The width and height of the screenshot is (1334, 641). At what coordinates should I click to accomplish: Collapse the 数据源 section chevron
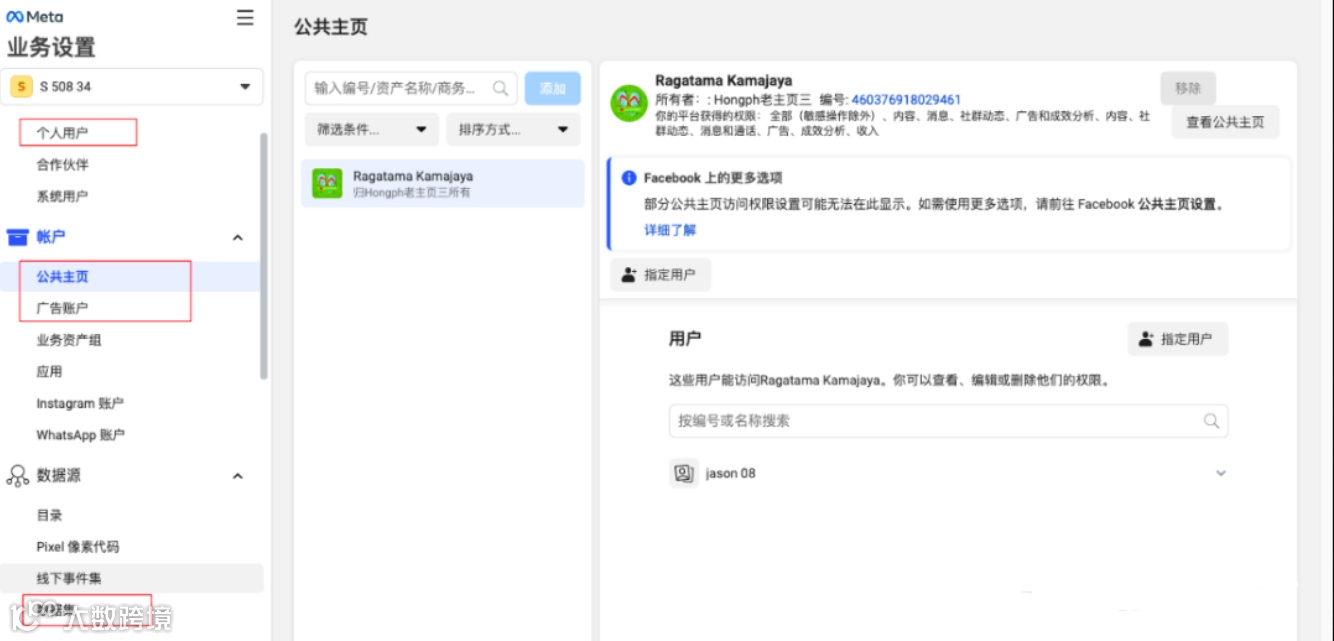point(238,476)
